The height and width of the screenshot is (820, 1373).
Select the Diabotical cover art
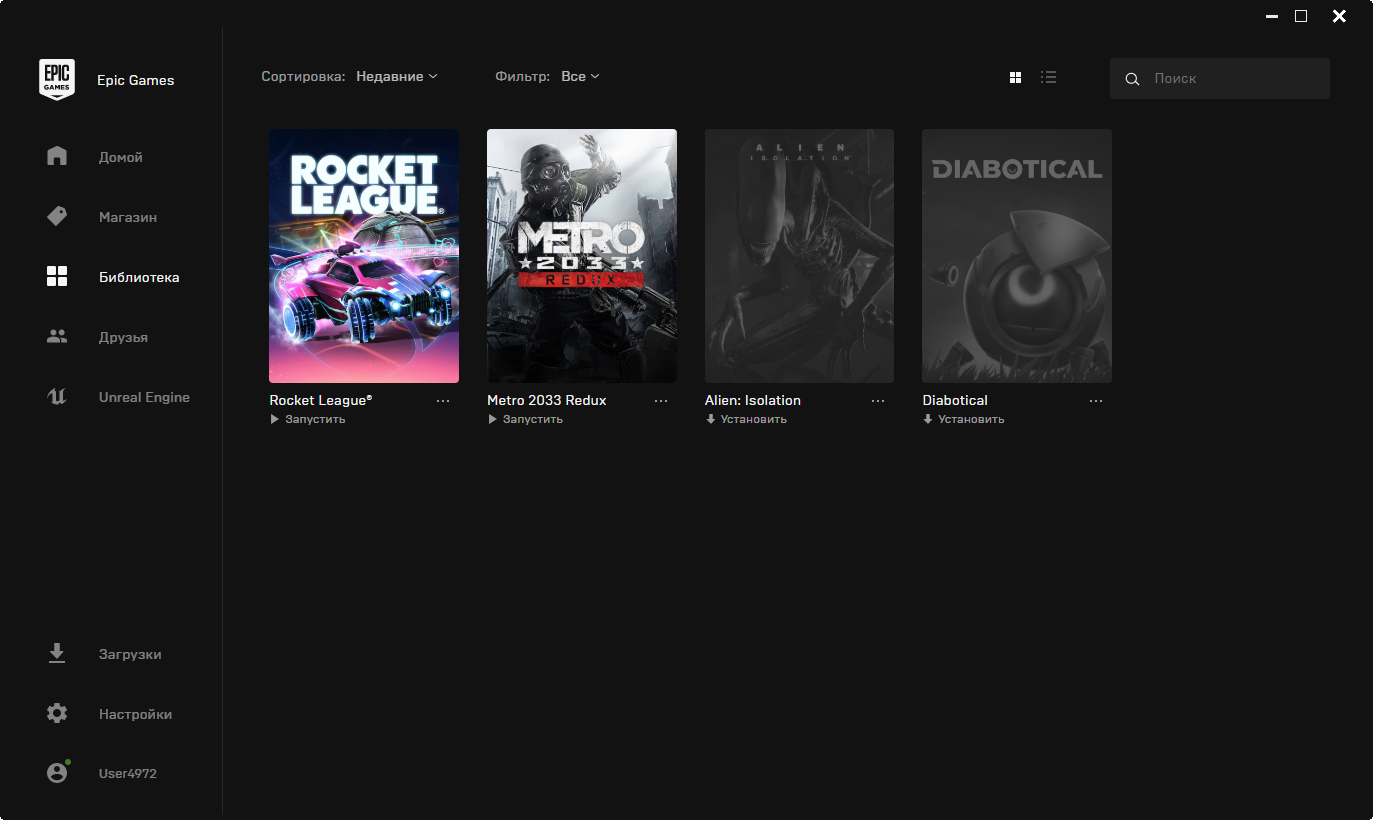pyautogui.click(x=1017, y=256)
